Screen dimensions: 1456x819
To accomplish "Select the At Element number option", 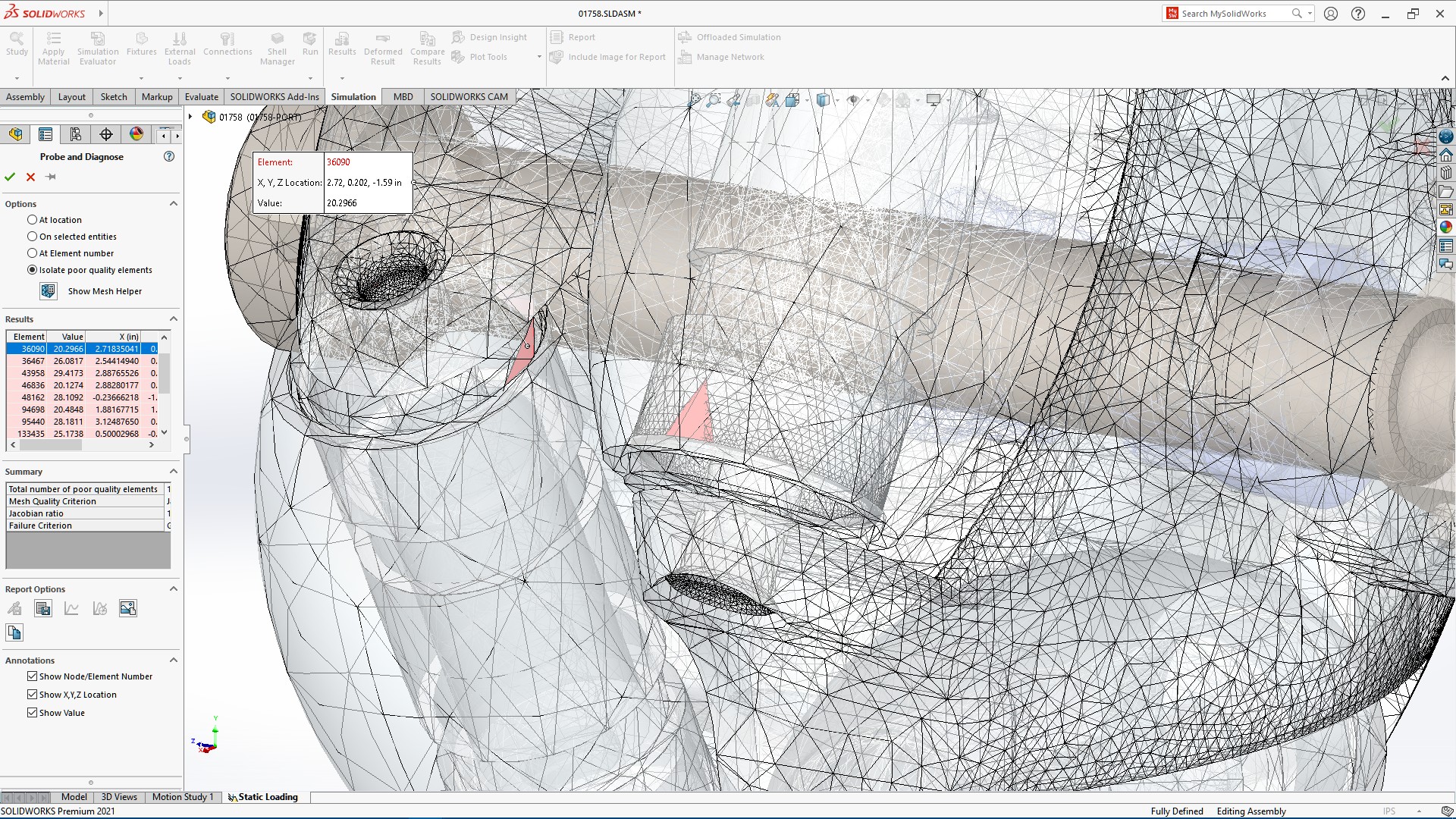I will tap(32, 253).
